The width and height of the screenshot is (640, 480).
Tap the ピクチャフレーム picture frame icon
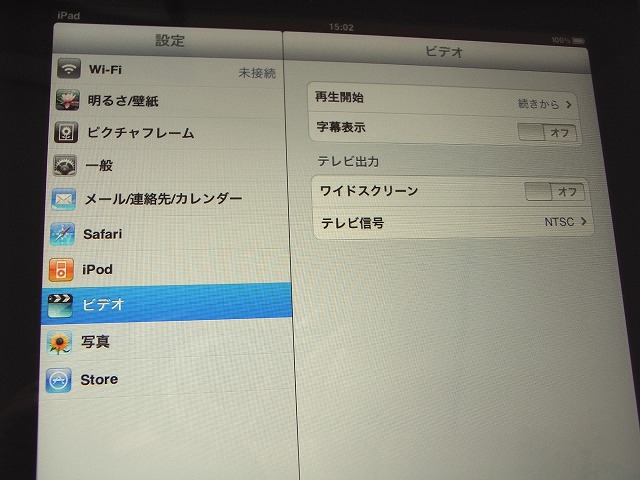click(x=67, y=133)
